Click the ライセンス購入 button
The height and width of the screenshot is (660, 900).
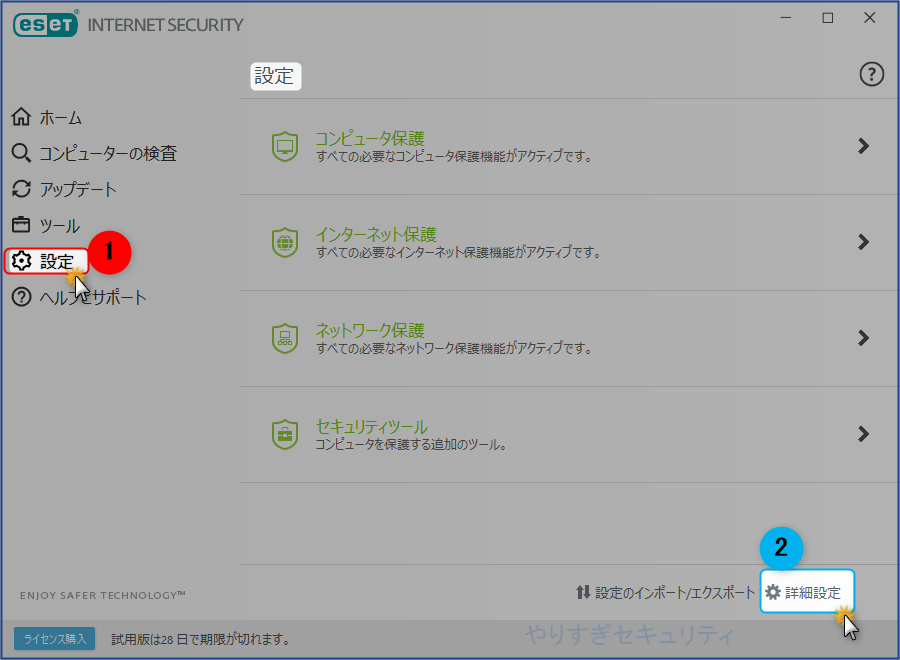pyautogui.click(x=55, y=639)
